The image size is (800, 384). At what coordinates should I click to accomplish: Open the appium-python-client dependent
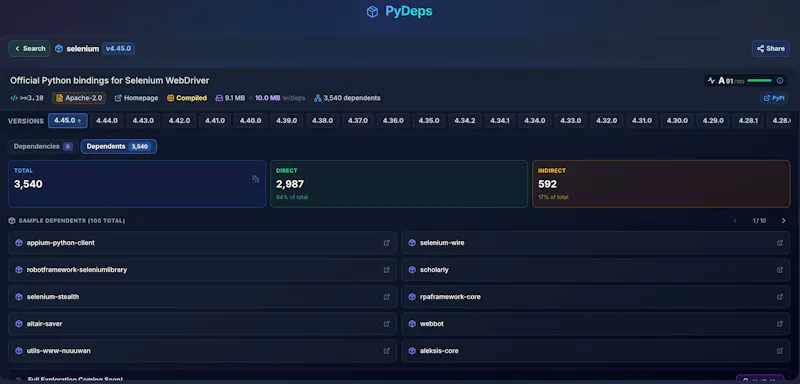point(203,243)
